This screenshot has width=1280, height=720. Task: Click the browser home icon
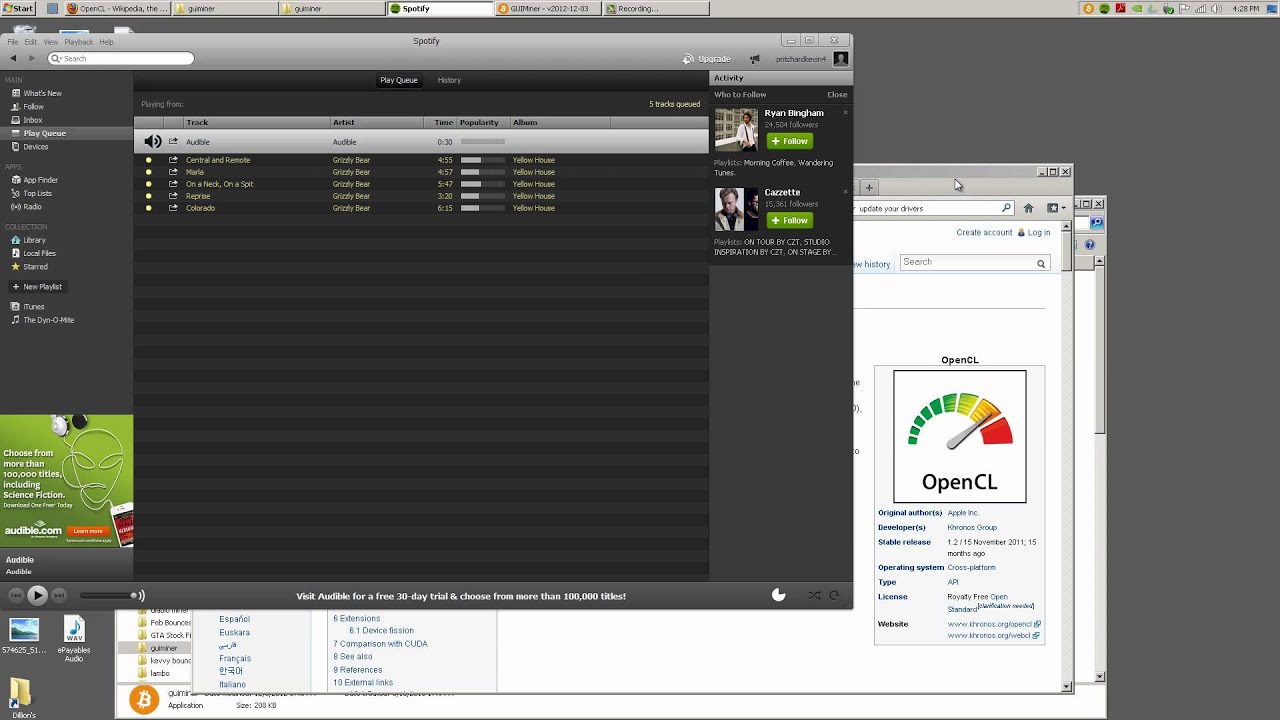tap(1028, 208)
